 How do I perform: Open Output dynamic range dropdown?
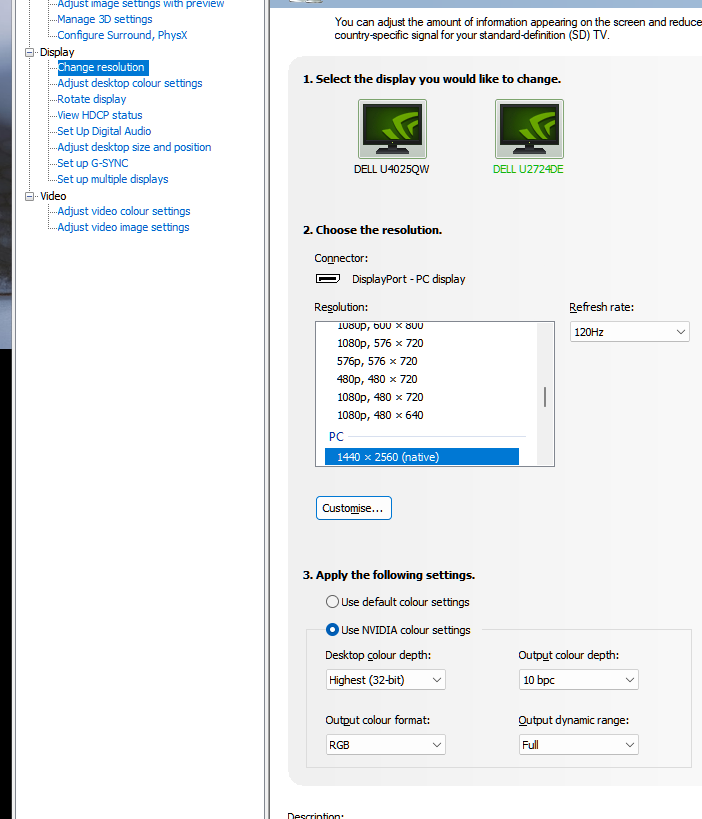(x=578, y=745)
